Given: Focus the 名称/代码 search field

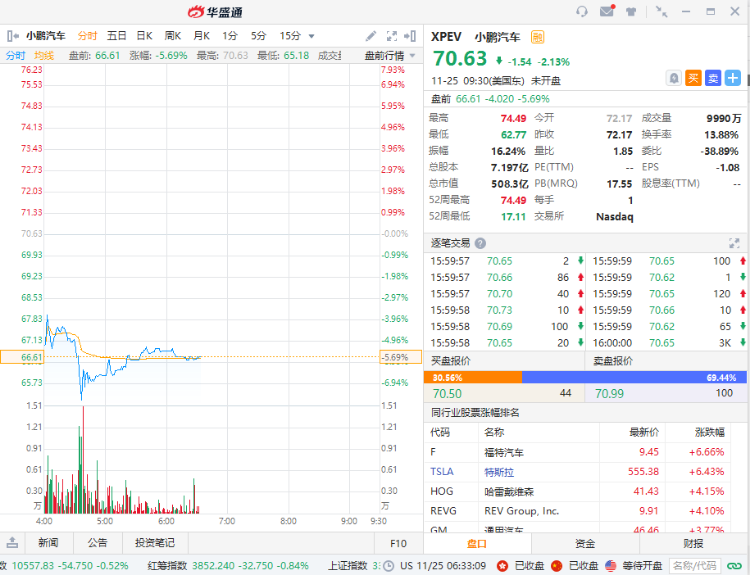Looking at the screenshot, I should (695, 566).
